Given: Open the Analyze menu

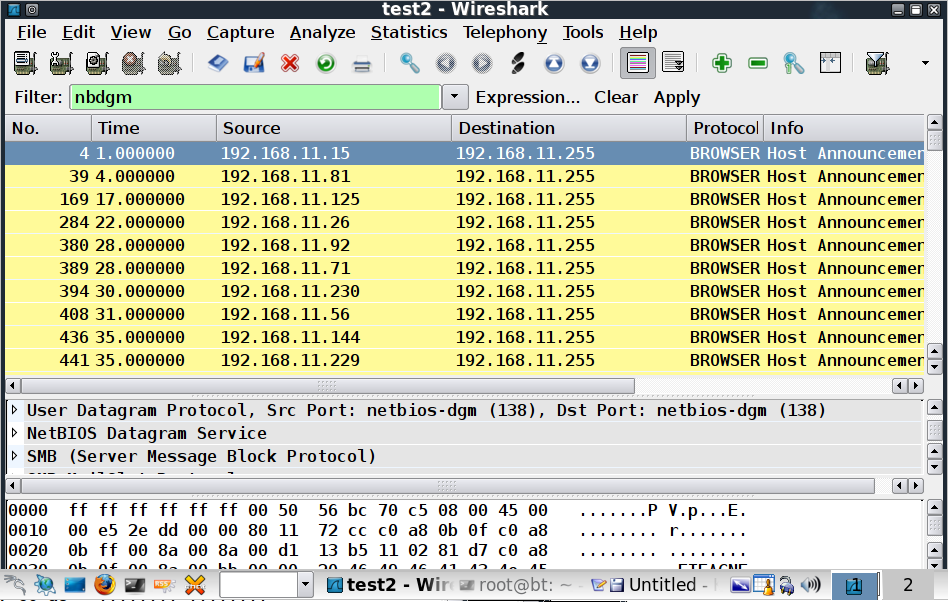Looking at the screenshot, I should [322, 32].
